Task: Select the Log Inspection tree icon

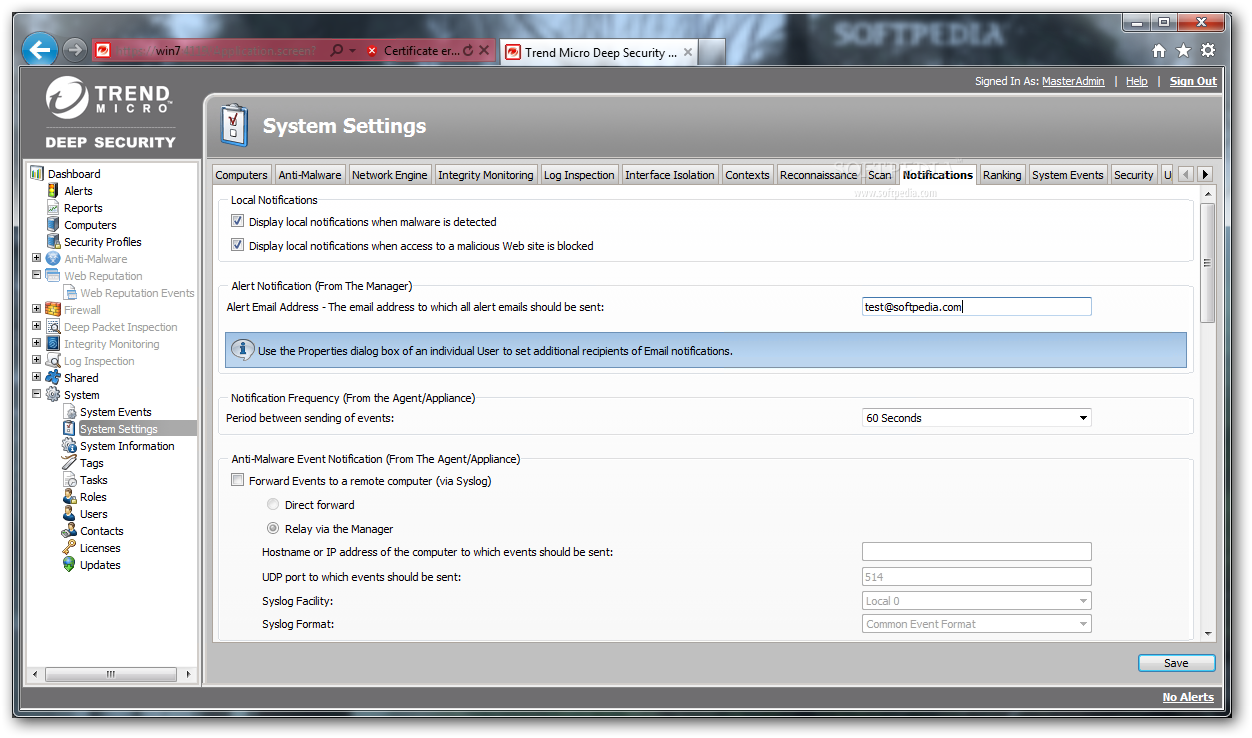Action: pyautogui.click(x=53, y=361)
